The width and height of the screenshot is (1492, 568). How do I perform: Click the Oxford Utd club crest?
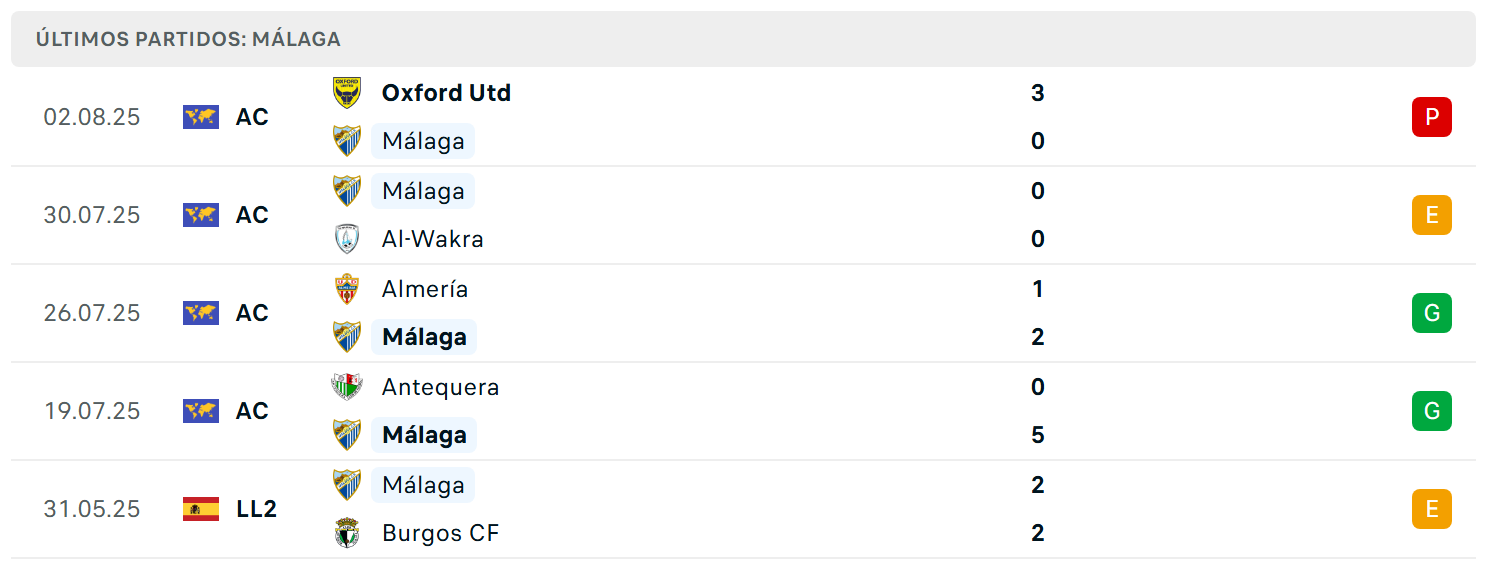346,93
